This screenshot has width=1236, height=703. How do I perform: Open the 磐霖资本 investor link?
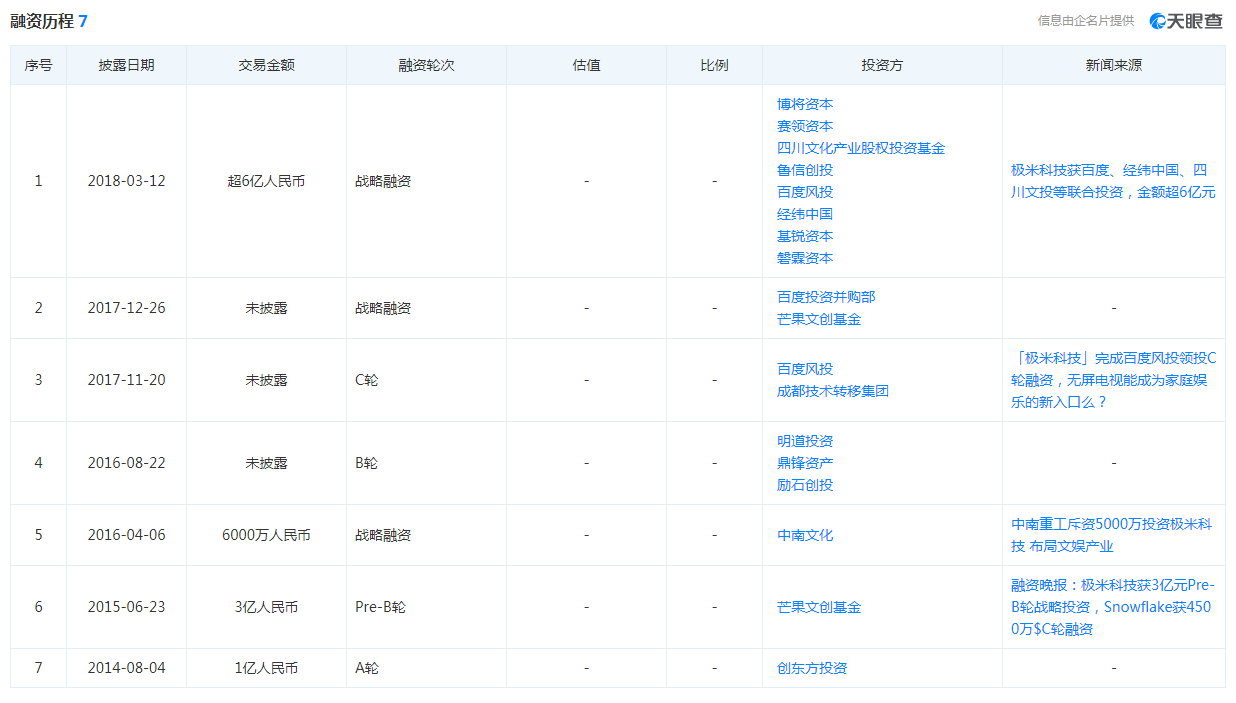coord(805,258)
